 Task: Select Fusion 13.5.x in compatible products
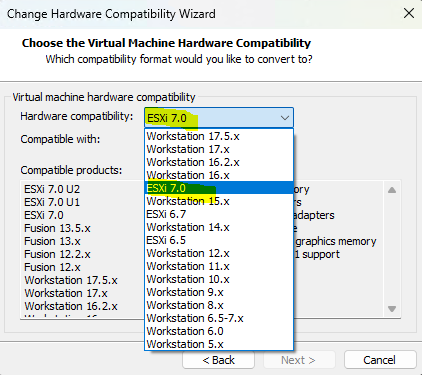click(57, 228)
